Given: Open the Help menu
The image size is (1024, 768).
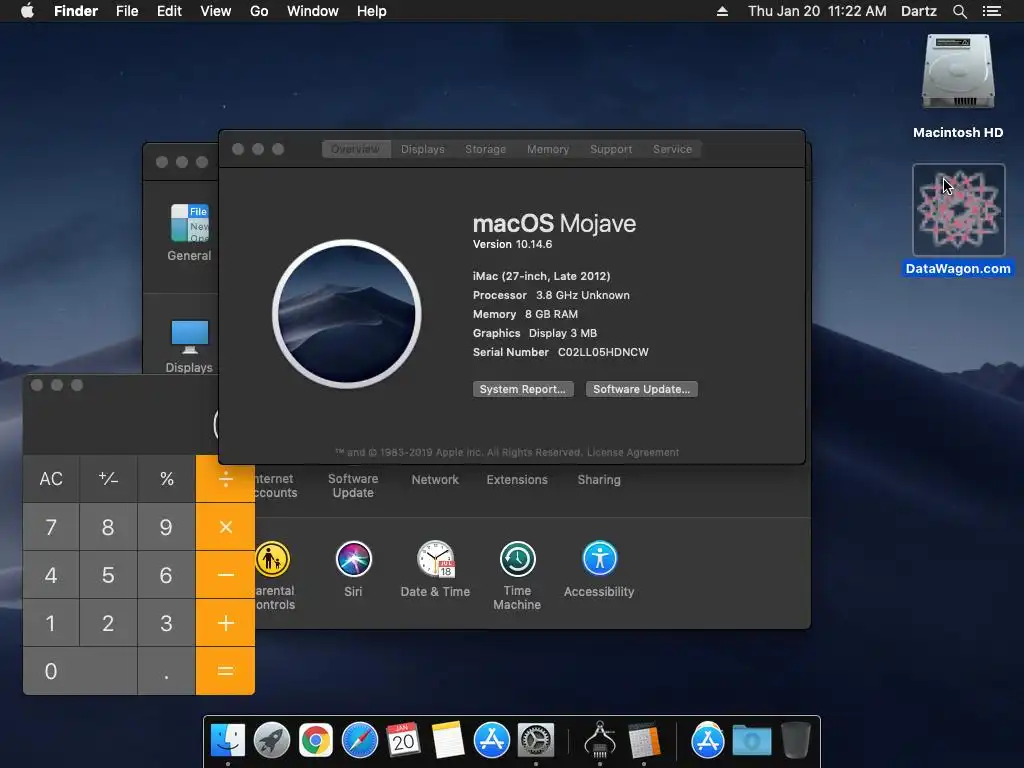Looking at the screenshot, I should 372,11.
